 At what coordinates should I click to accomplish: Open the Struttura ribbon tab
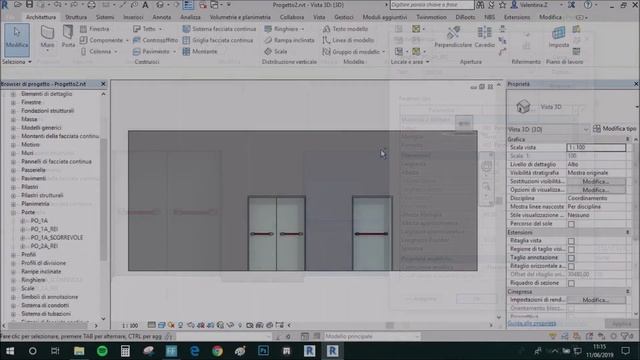[x=76, y=17]
